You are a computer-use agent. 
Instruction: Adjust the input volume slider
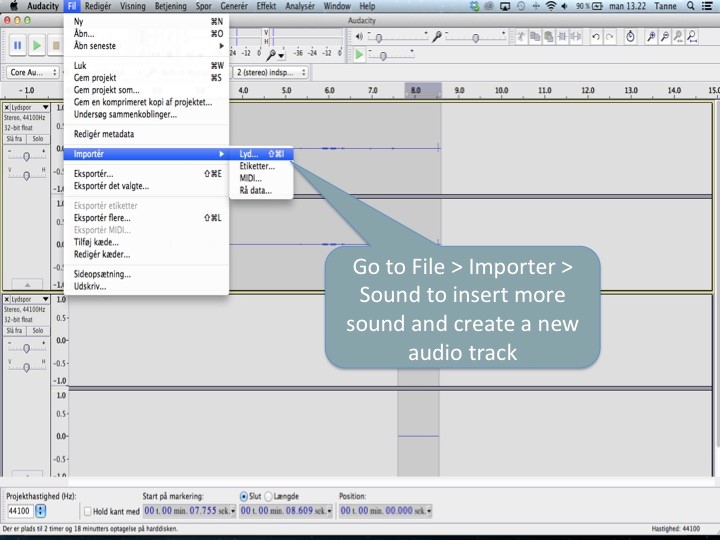475,37
